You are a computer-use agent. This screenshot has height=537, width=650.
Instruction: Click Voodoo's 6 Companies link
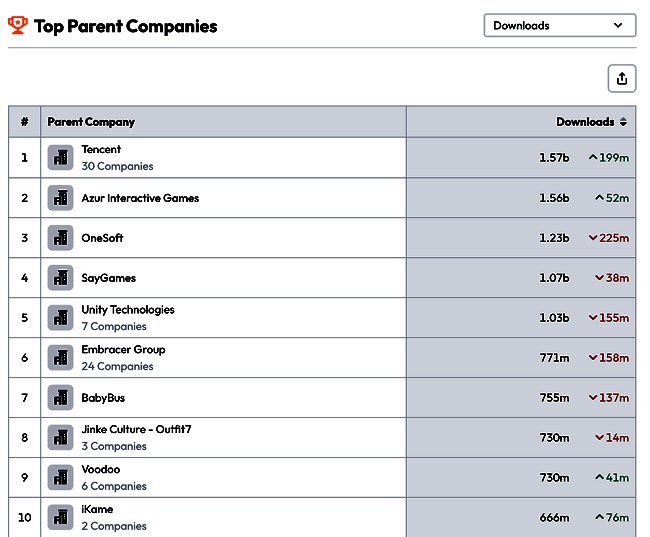(x=114, y=487)
